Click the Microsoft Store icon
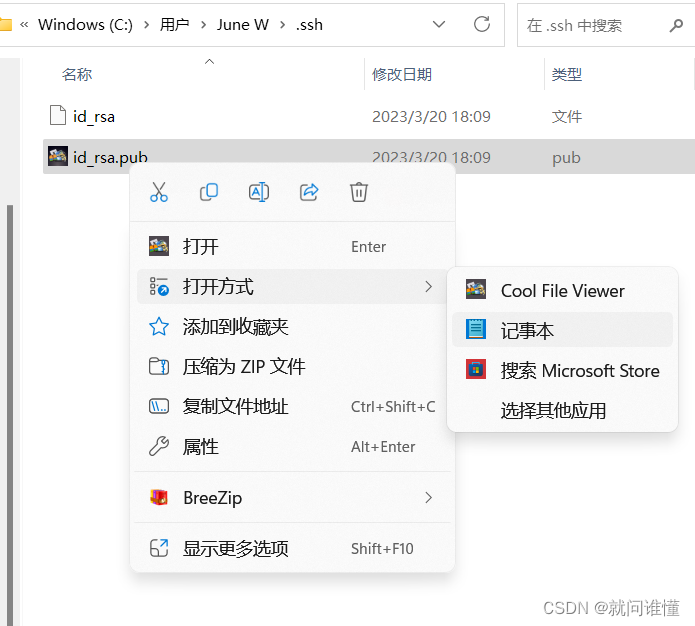Image resolution: width=695 pixels, height=626 pixels. point(476,369)
